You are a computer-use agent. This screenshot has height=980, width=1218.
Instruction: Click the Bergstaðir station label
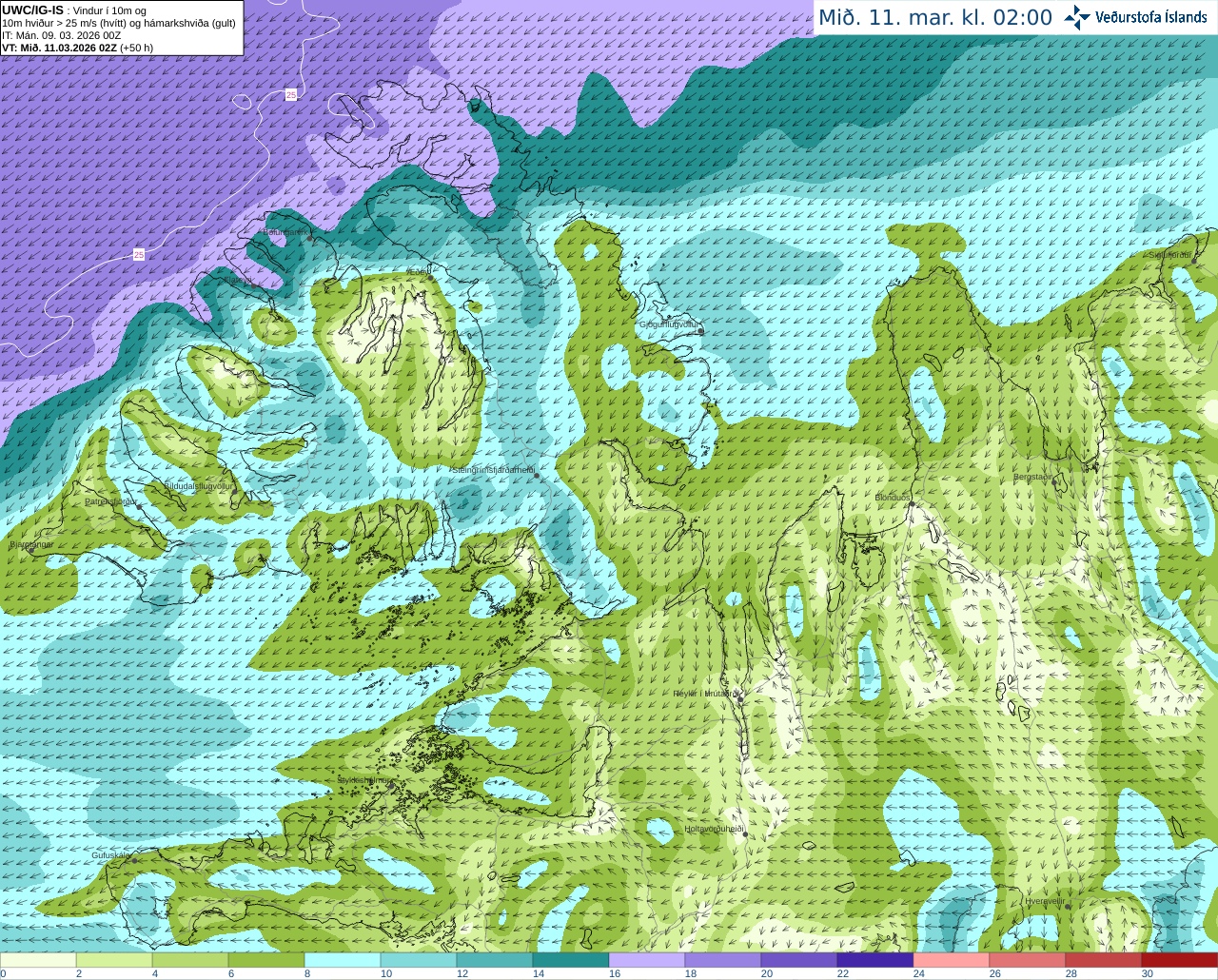(x=1032, y=477)
